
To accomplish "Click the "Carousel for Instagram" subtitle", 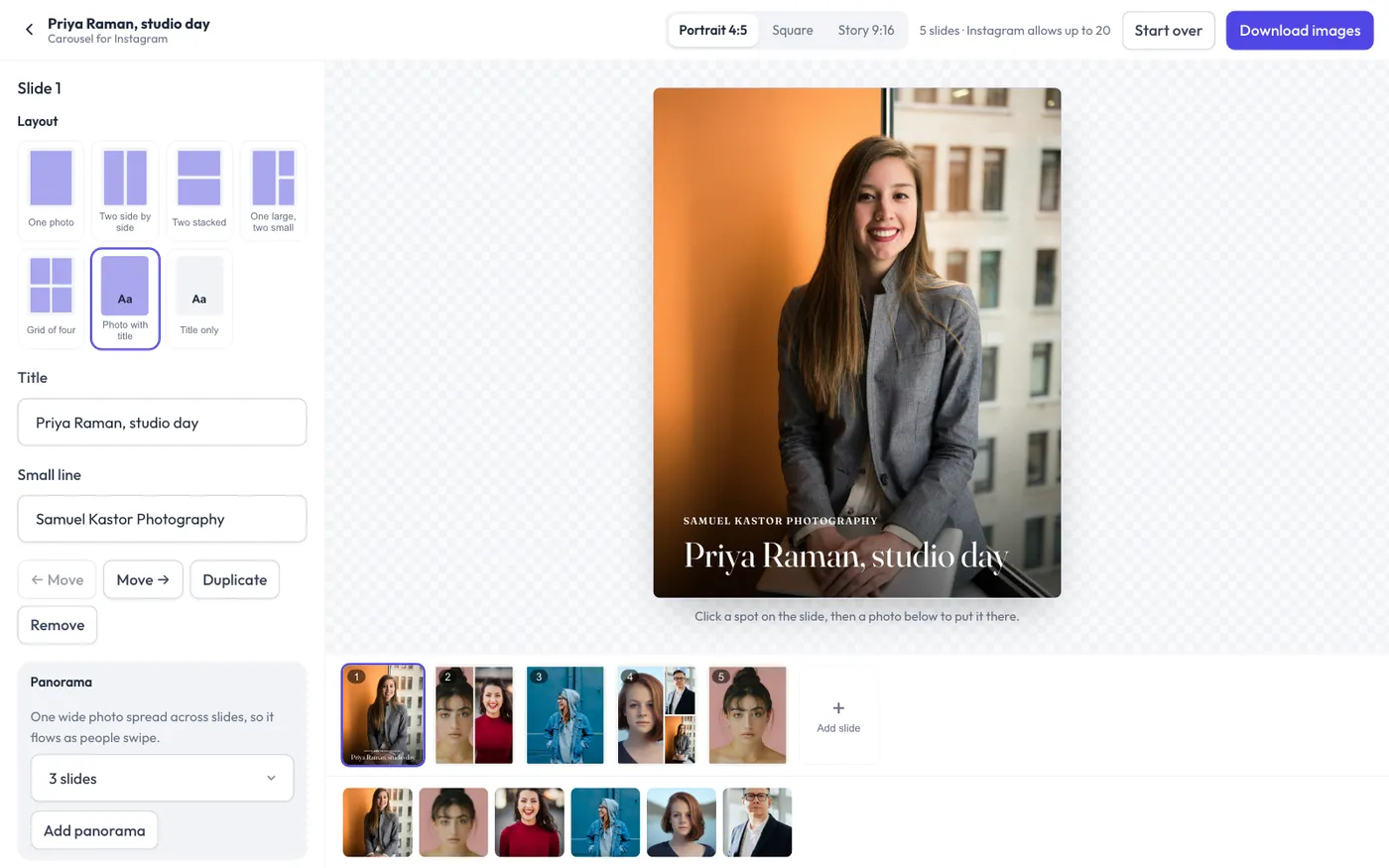I will click(x=107, y=40).
